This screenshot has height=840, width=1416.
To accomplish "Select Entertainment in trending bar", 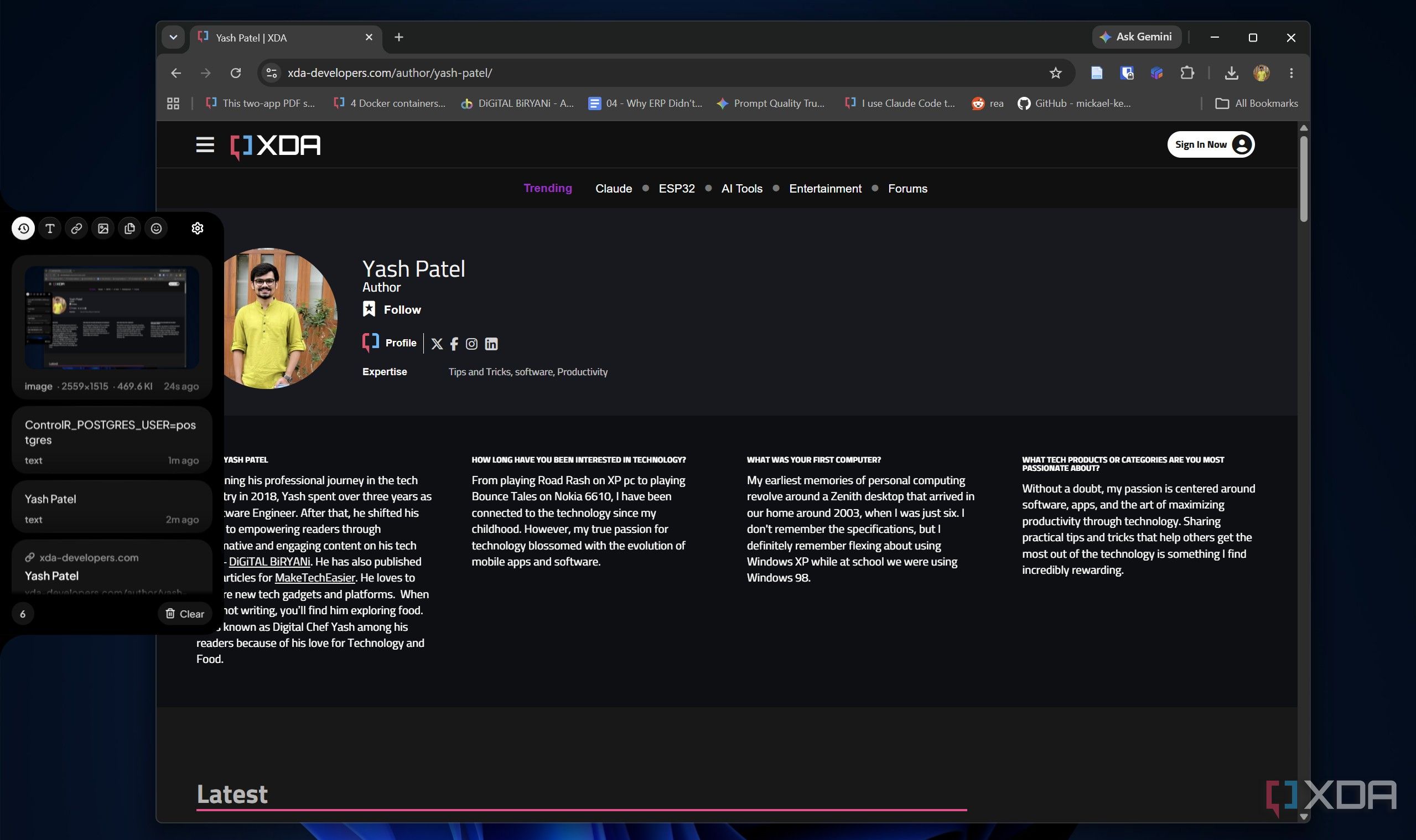I will coord(825,189).
